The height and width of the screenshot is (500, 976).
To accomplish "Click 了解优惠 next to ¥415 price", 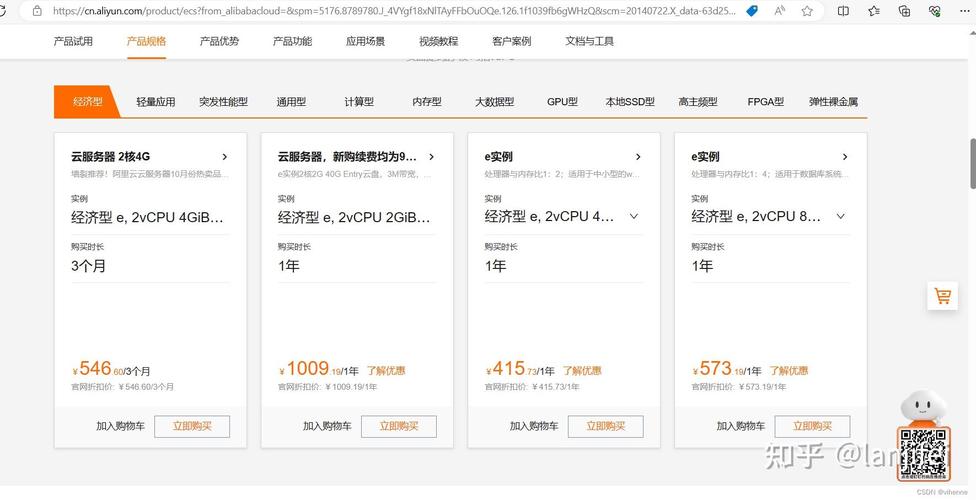I will (582, 370).
